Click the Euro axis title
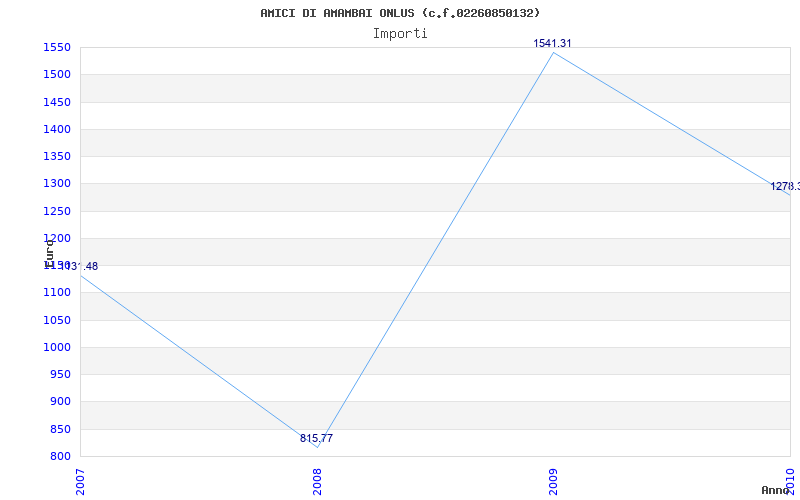This screenshot has height=500, width=800. [x=49, y=253]
